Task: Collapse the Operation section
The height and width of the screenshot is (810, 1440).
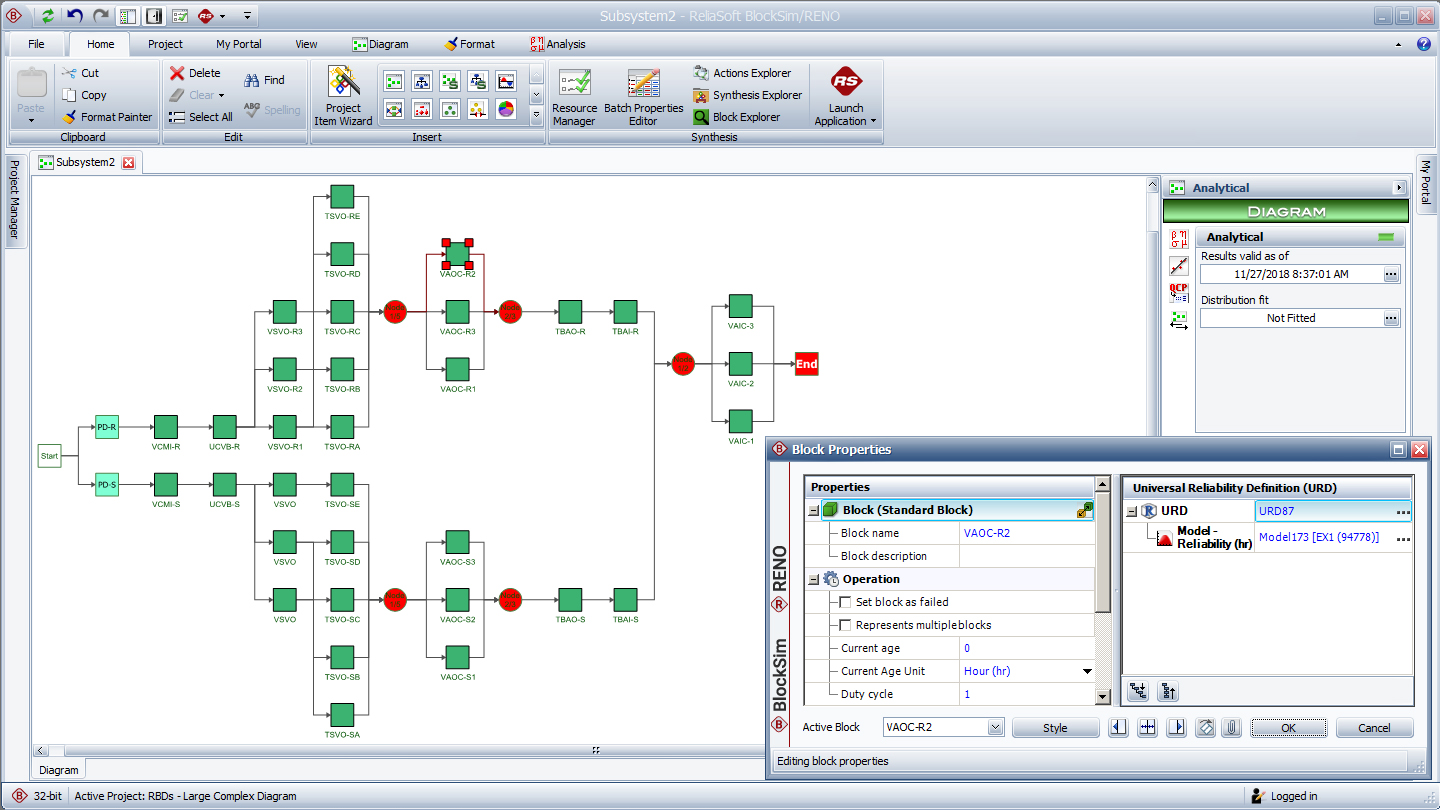Action: click(x=814, y=579)
